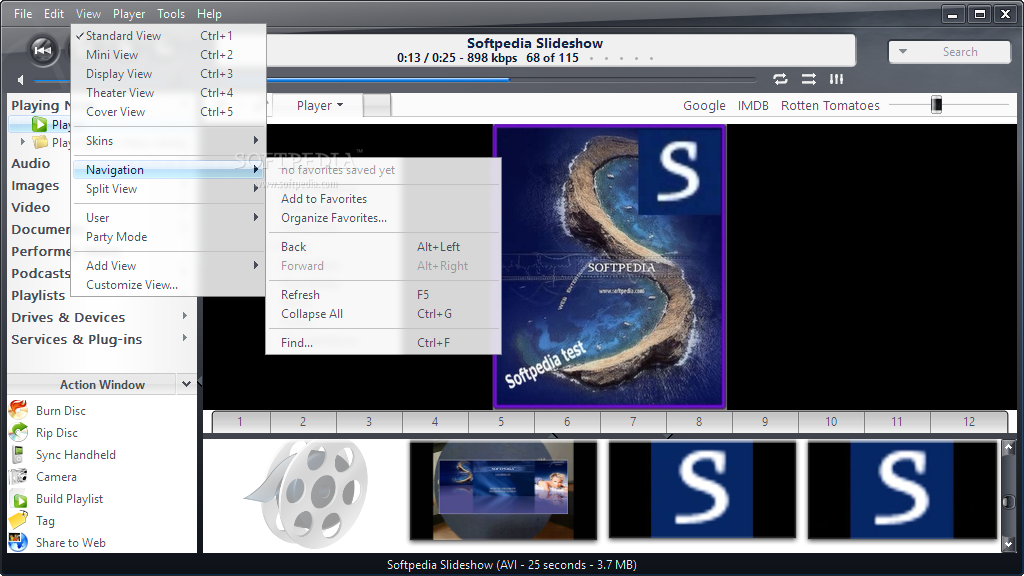The width and height of the screenshot is (1024, 576).
Task: Choose Find... in submenu
Action: pyautogui.click(x=383, y=342)
